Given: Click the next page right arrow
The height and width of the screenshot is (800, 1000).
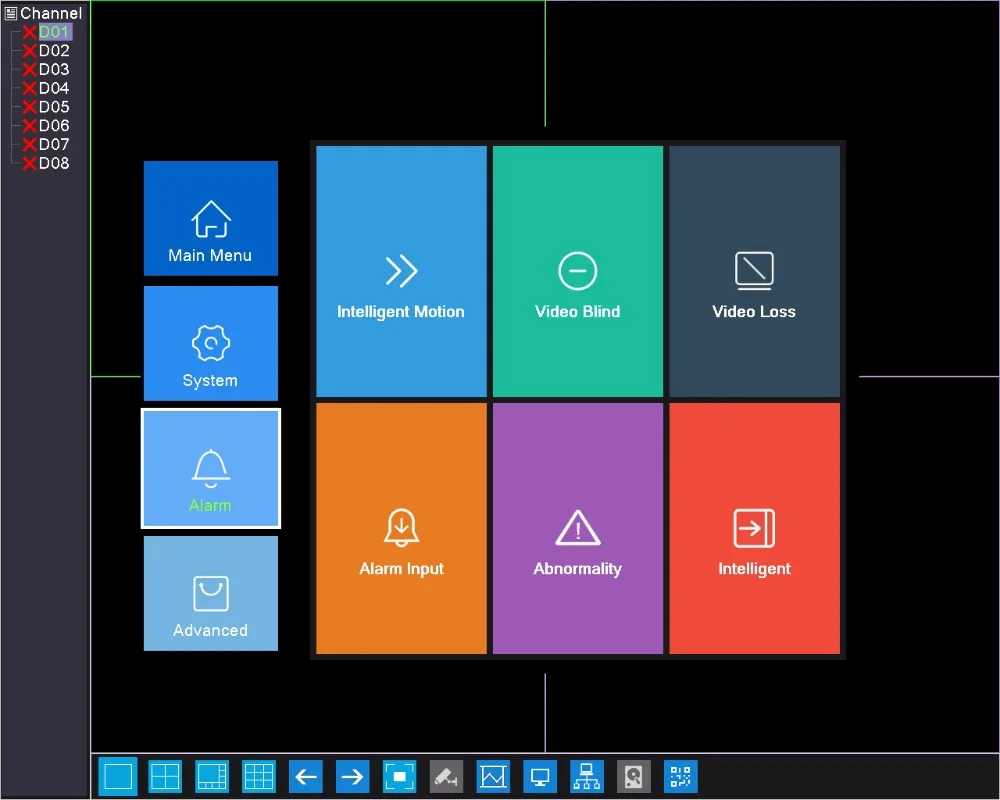Looking at the screenshot, I should (353, 776).
